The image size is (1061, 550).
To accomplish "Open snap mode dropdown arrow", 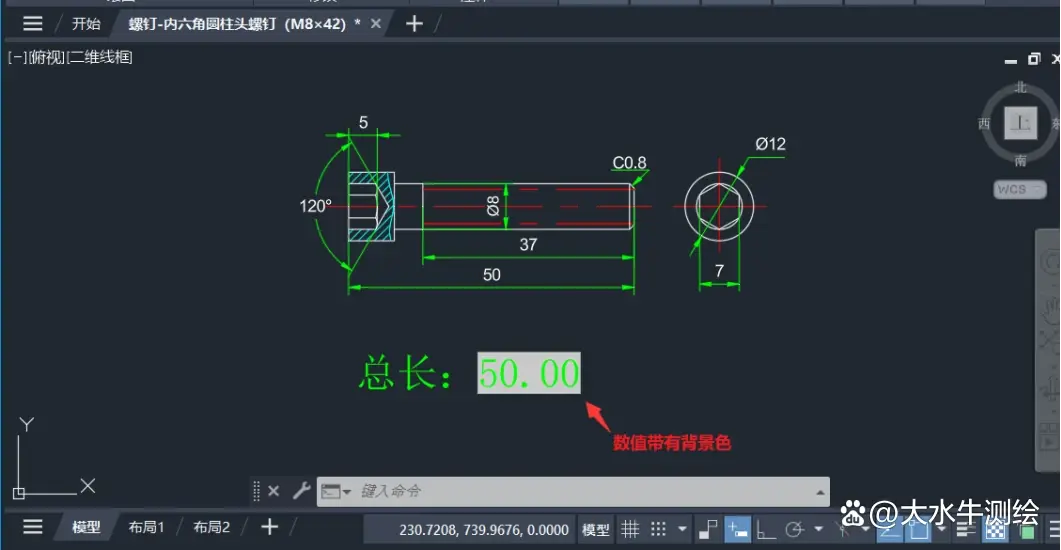I will [682, 529].
